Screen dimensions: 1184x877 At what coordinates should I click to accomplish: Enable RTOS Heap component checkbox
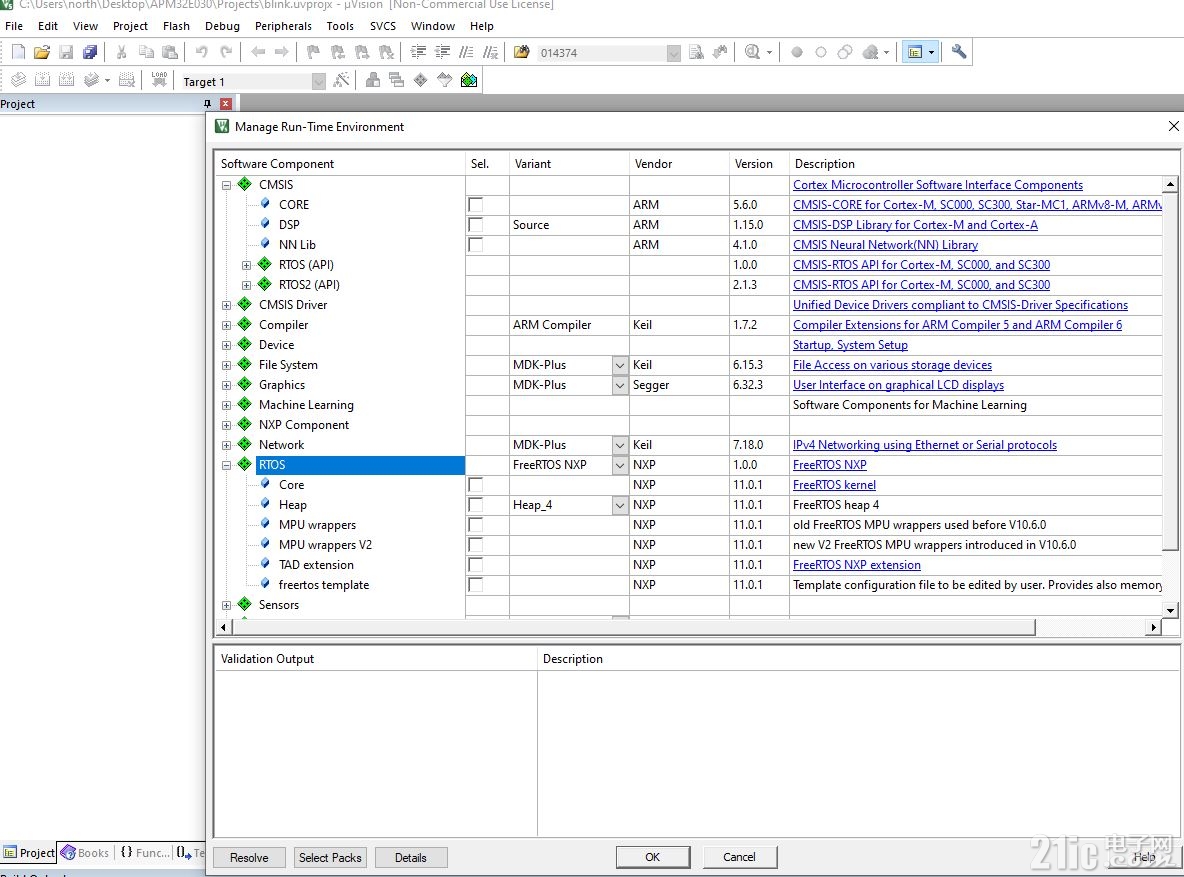[x=476, y=505]
